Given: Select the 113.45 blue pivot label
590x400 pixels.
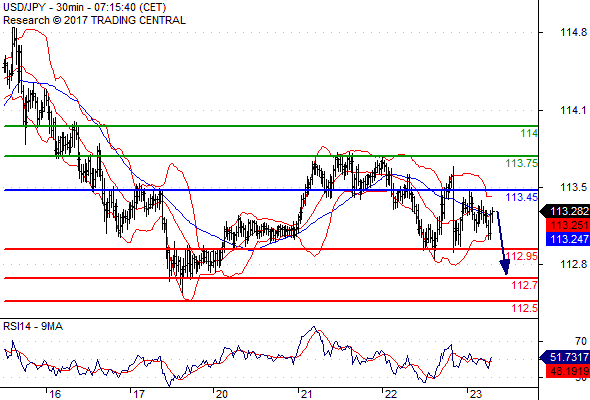Looking at the screenshot, I should pyautogui.click(x=522, y=197).
